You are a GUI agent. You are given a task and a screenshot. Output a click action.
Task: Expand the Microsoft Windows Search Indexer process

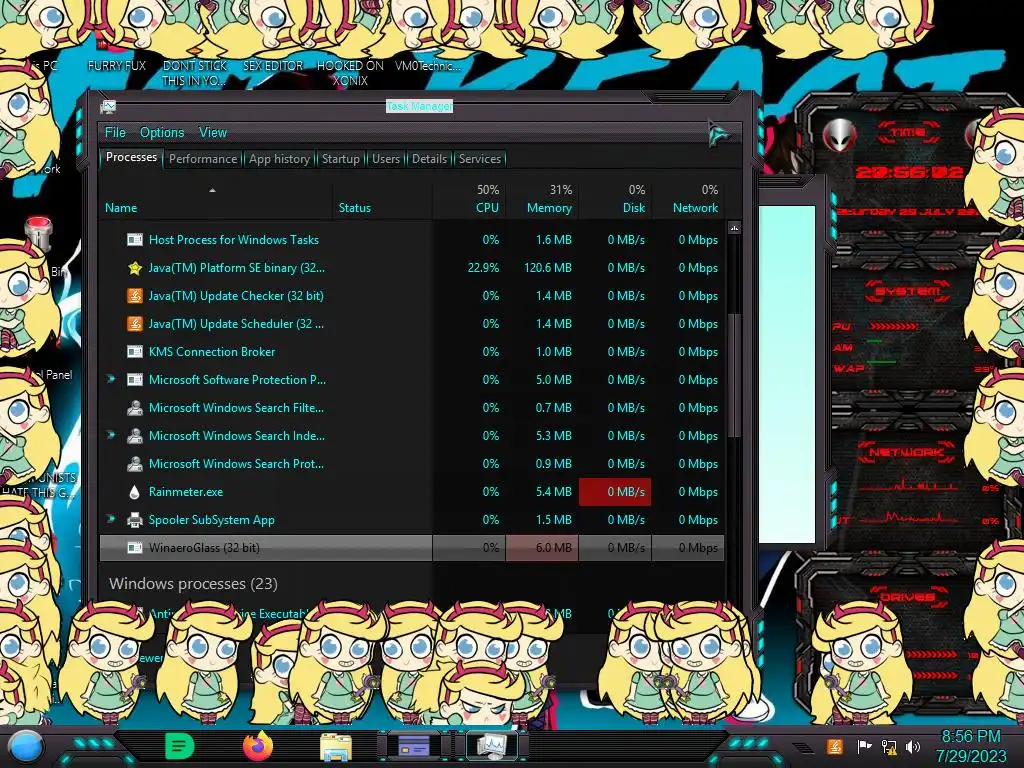coord(111,436)
